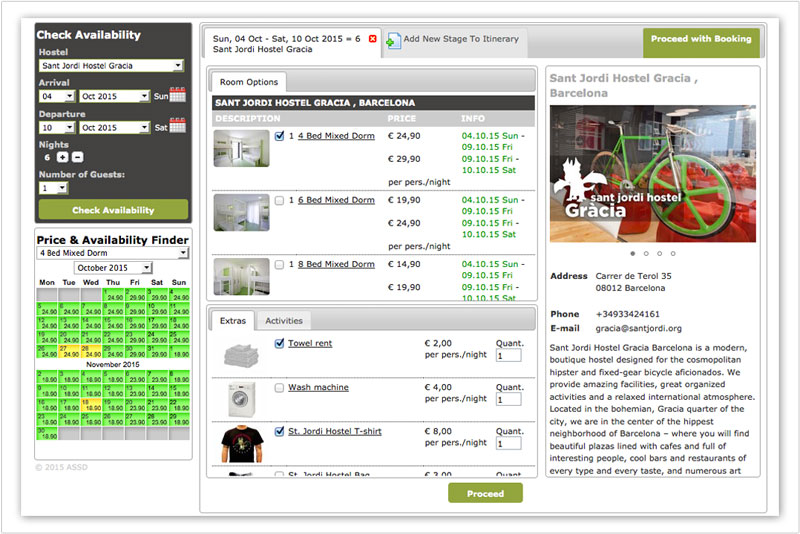The width and height of the screenshot is (800, 534).
Task: Click the hostel bicycle banner image
Action: coord(653,173)
